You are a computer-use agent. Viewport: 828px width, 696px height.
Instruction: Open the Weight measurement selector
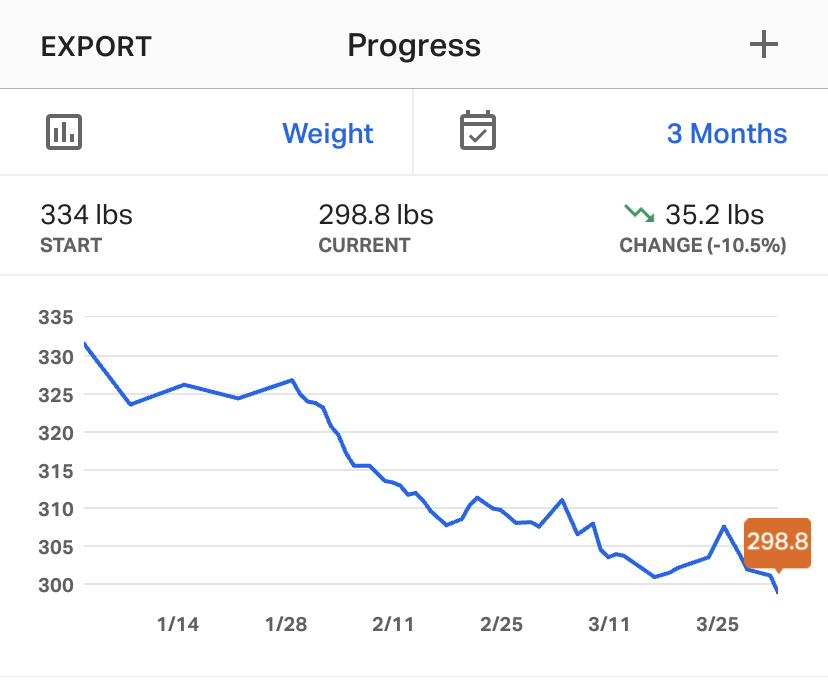coord(327,134)
